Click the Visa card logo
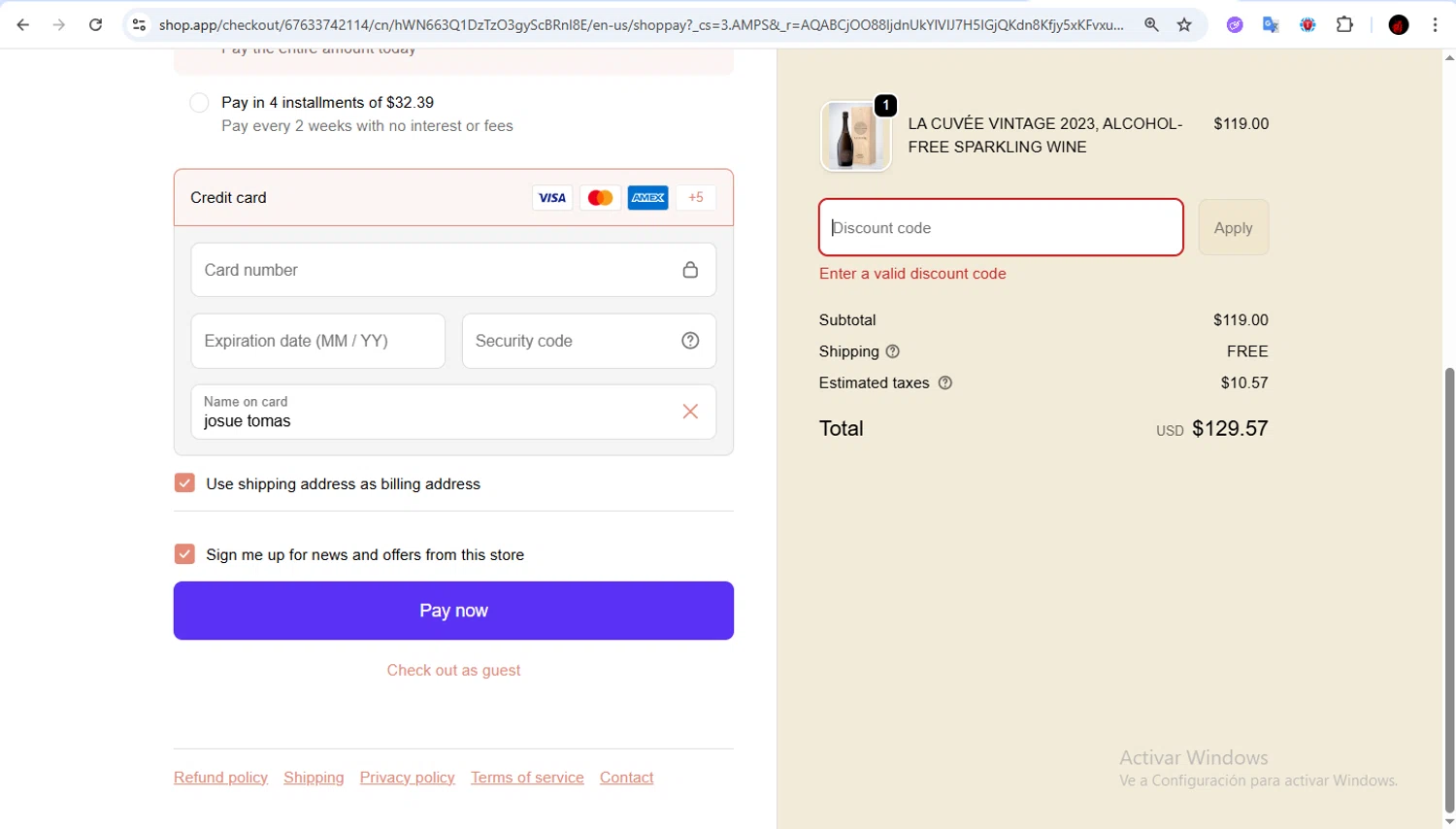 tap(552, 198)
